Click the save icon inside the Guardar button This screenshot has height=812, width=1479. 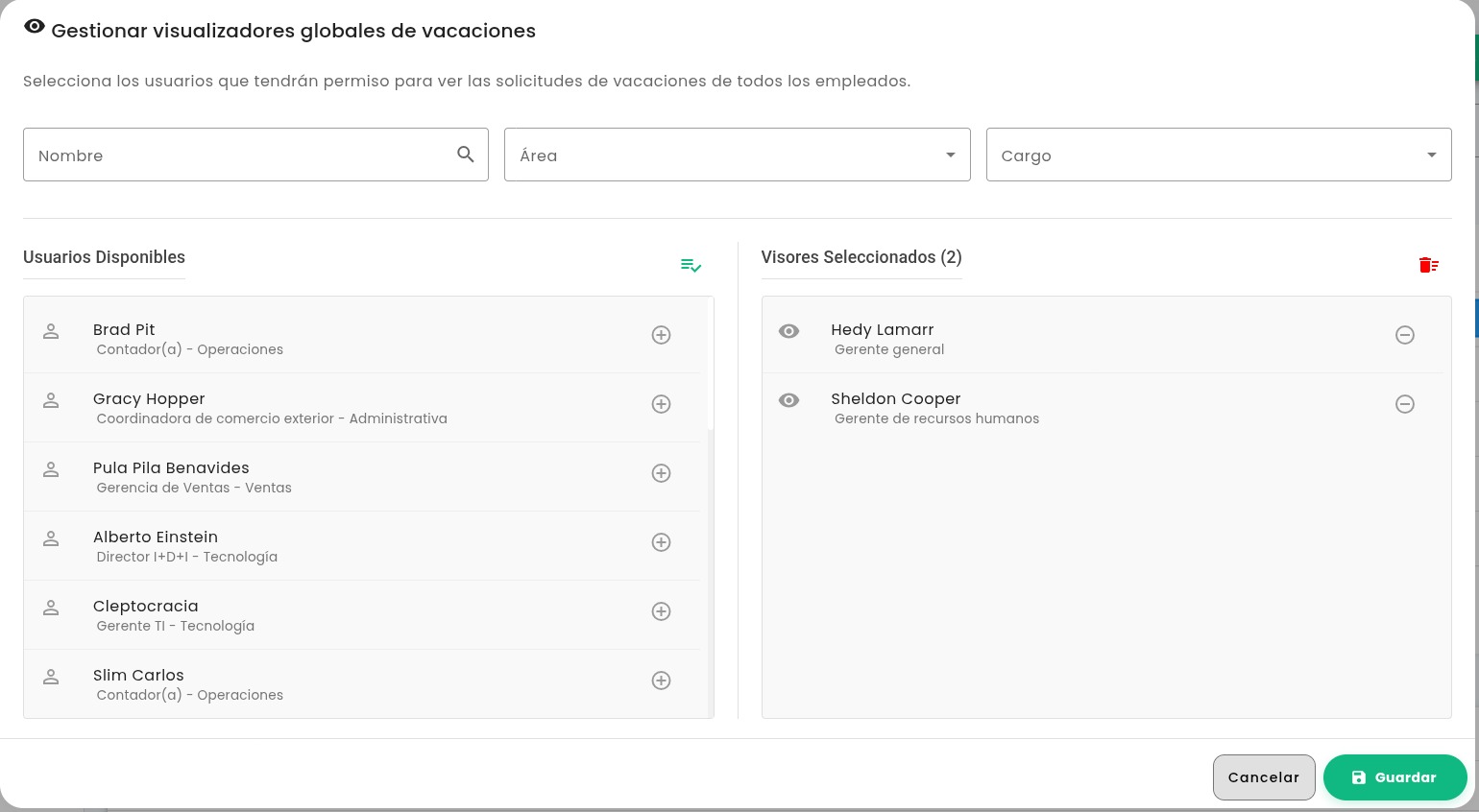pyautogui.click(x=1359, y=777)
